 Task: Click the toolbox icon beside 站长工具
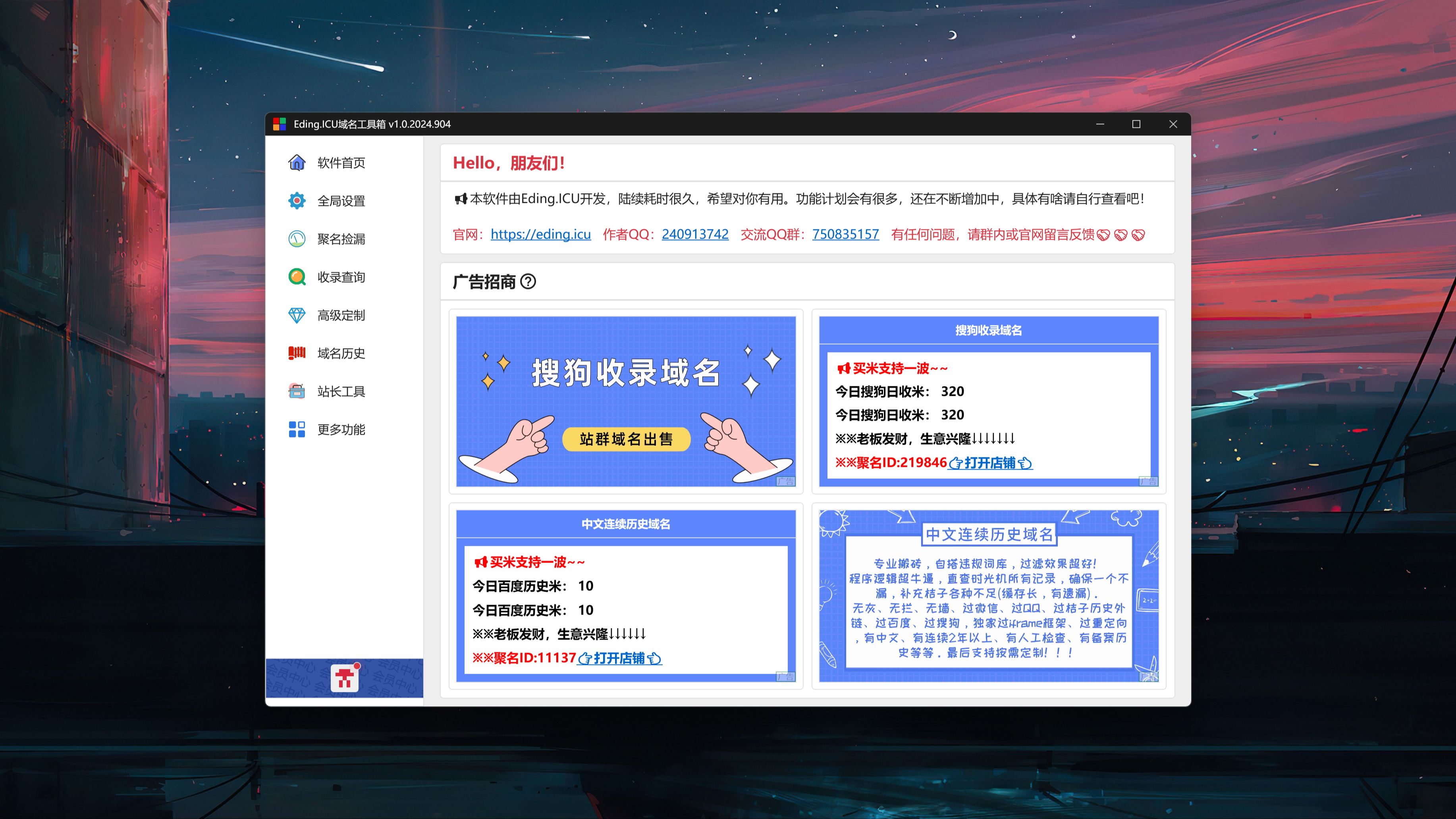pos(297,391)
